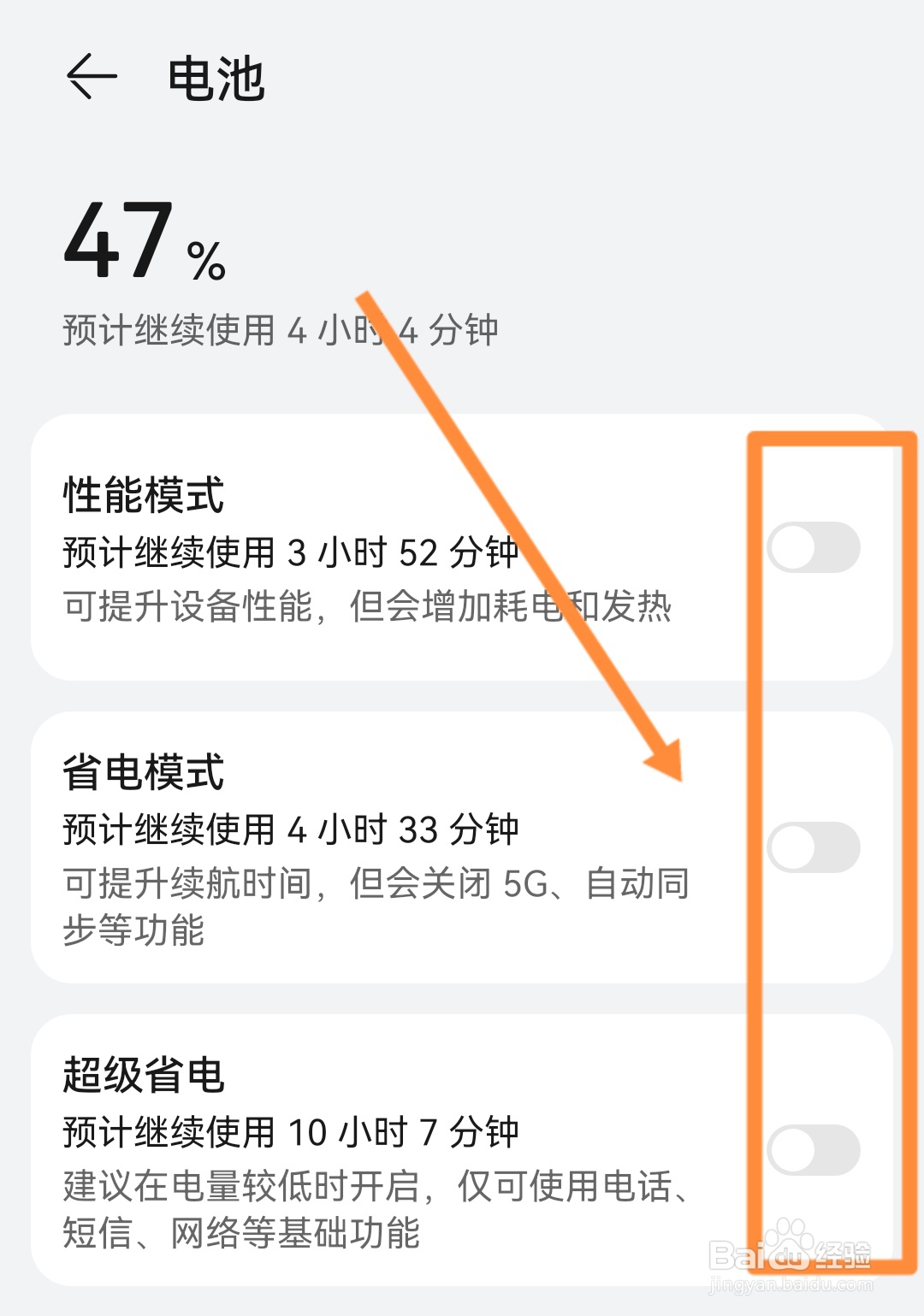Toggle the 超级省电 switch on
This screenshot has width=924, height=1316.
coord(813,1150)
